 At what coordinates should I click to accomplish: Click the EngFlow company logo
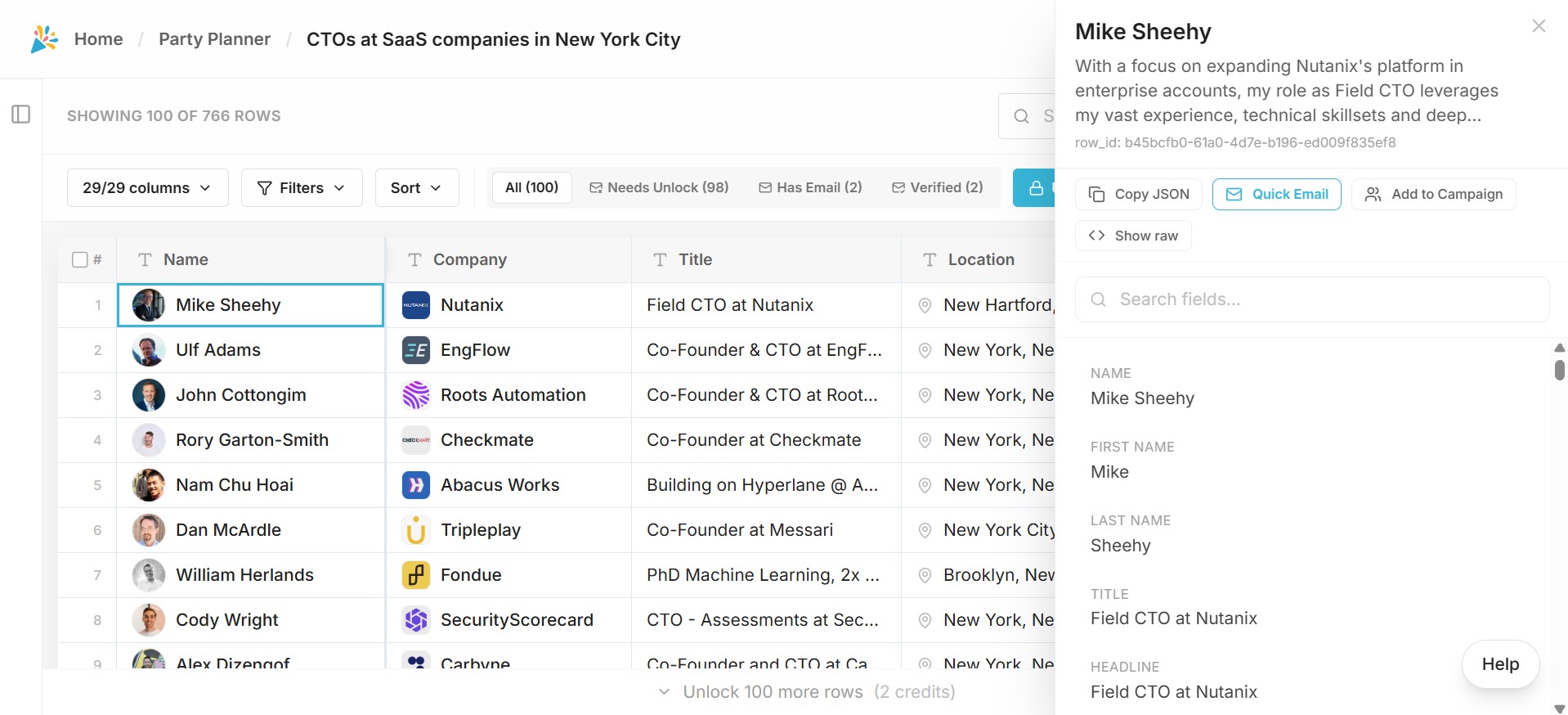(x=416, y=350)
